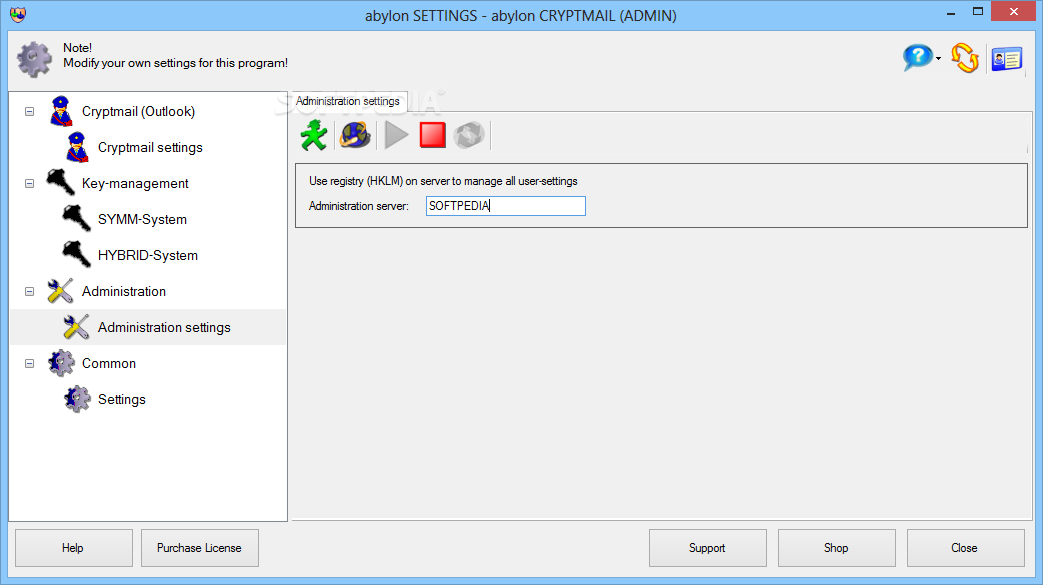
Task: Open the ID card info icon
Action: [x=1006, y=59]
